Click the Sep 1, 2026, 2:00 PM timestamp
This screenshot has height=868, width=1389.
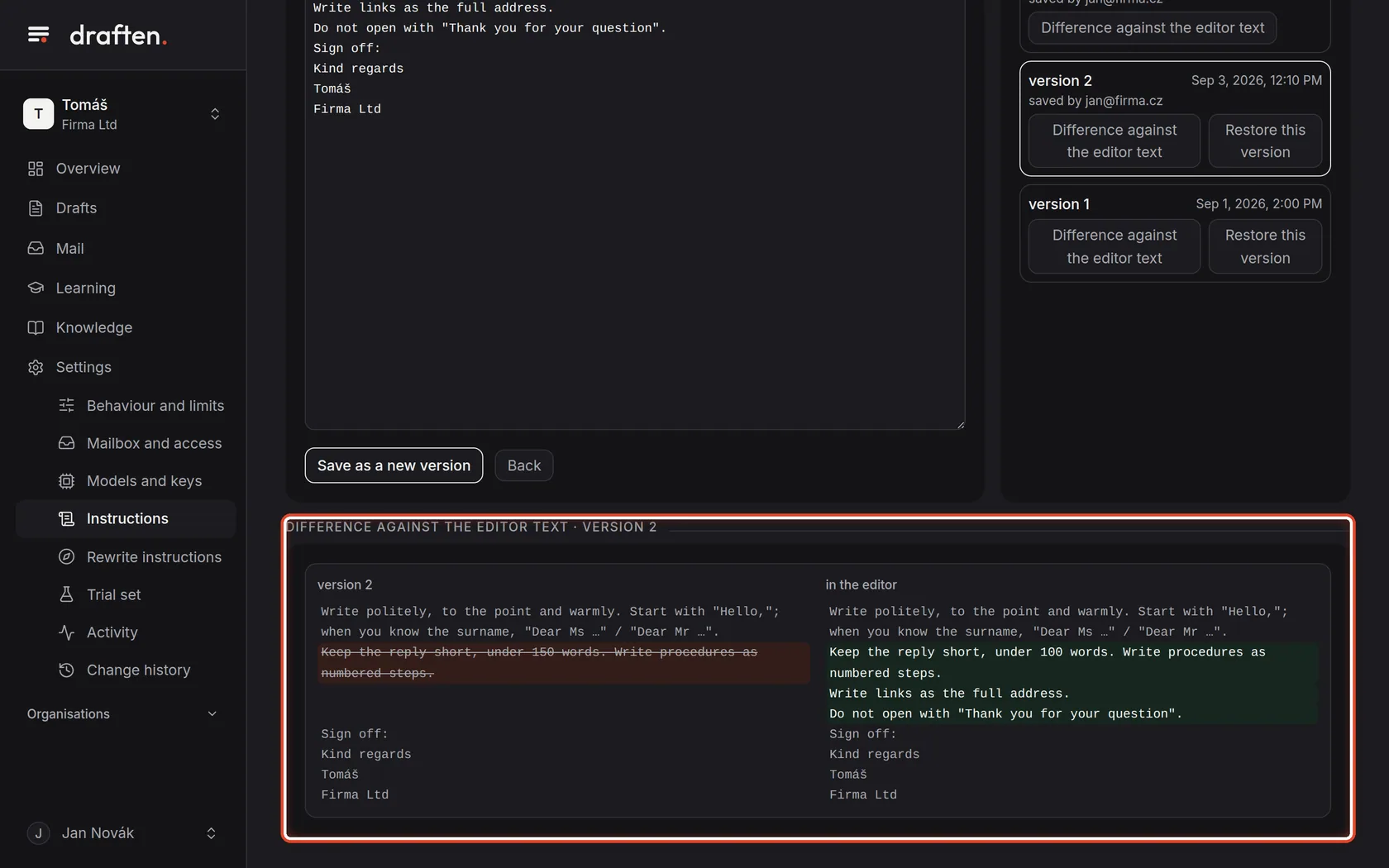[x=1258, y=203]
